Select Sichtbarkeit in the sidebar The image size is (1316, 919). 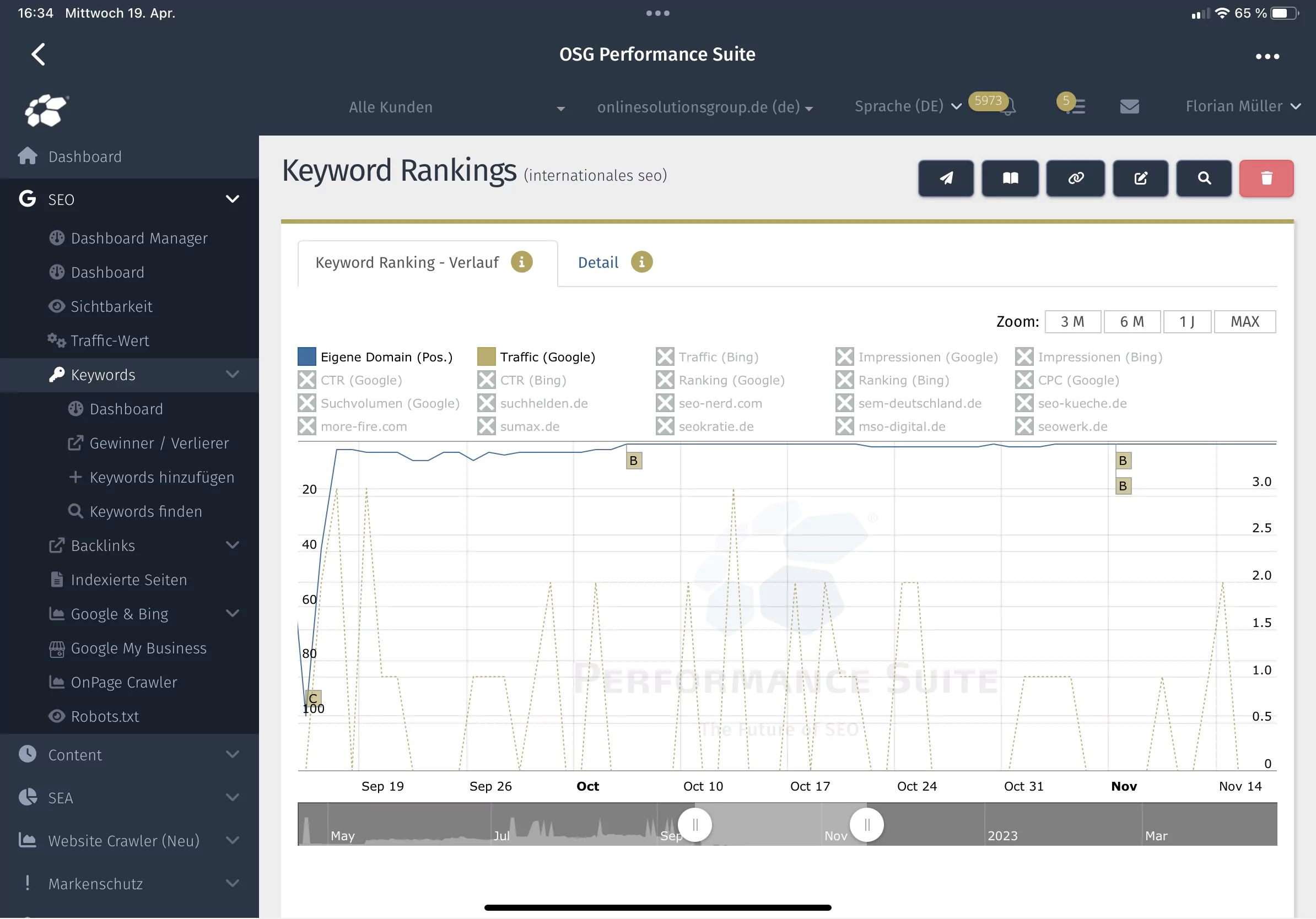click(x=111, y=306)
